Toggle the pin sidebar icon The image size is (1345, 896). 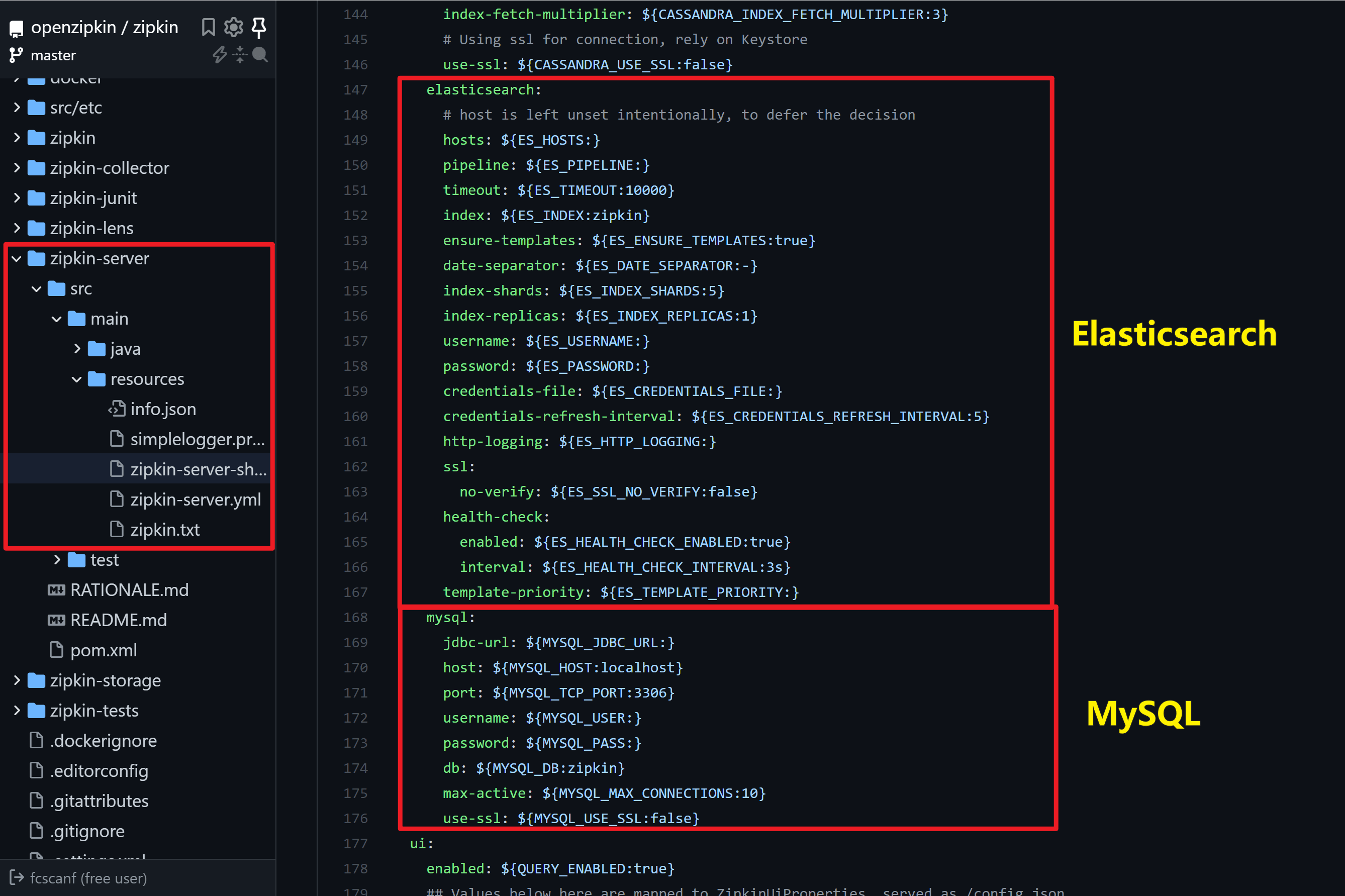tap(259, 27)
